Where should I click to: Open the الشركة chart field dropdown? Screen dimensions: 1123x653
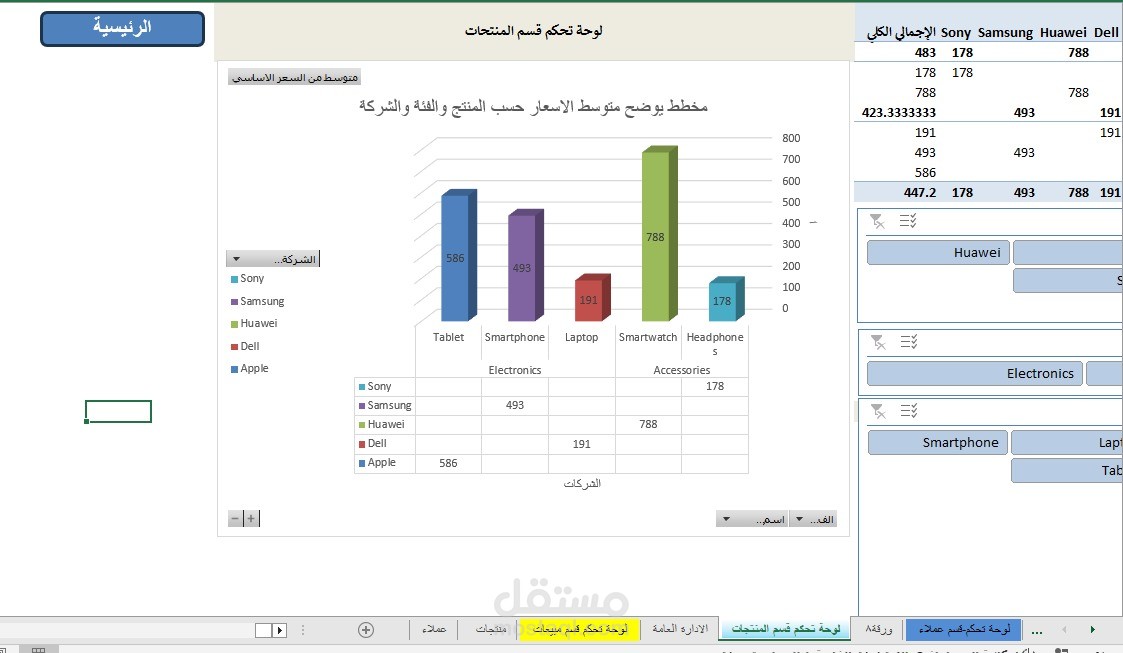pos(273,259)
